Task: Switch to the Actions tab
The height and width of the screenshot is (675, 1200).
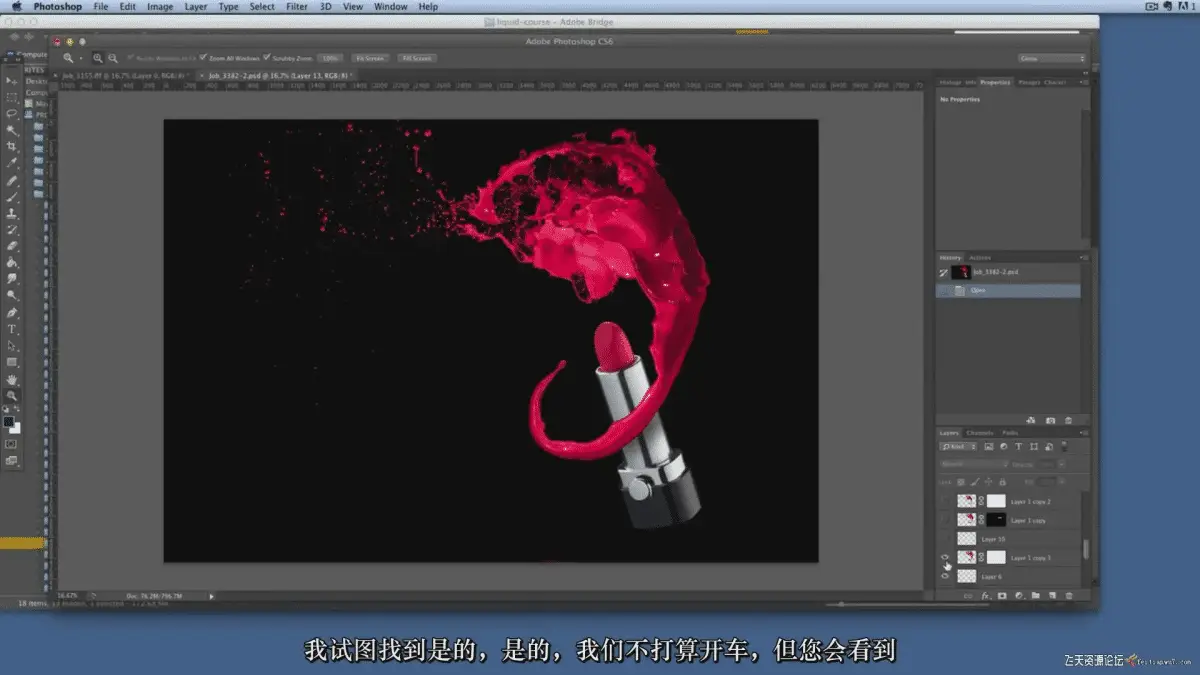Action: [981, 258]
